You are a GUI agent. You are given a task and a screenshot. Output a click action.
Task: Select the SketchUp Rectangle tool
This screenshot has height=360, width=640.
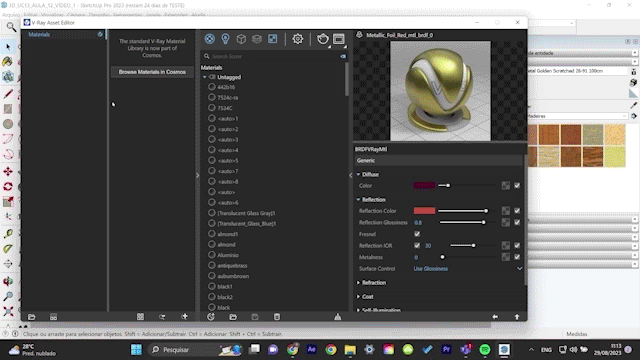[x=8, y=109]
